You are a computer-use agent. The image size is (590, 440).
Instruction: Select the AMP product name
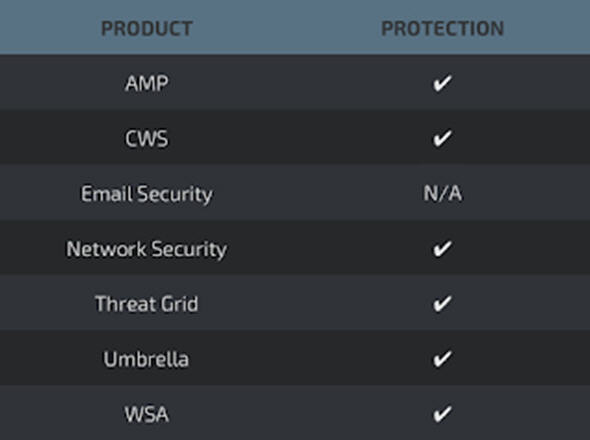[146, 83]
